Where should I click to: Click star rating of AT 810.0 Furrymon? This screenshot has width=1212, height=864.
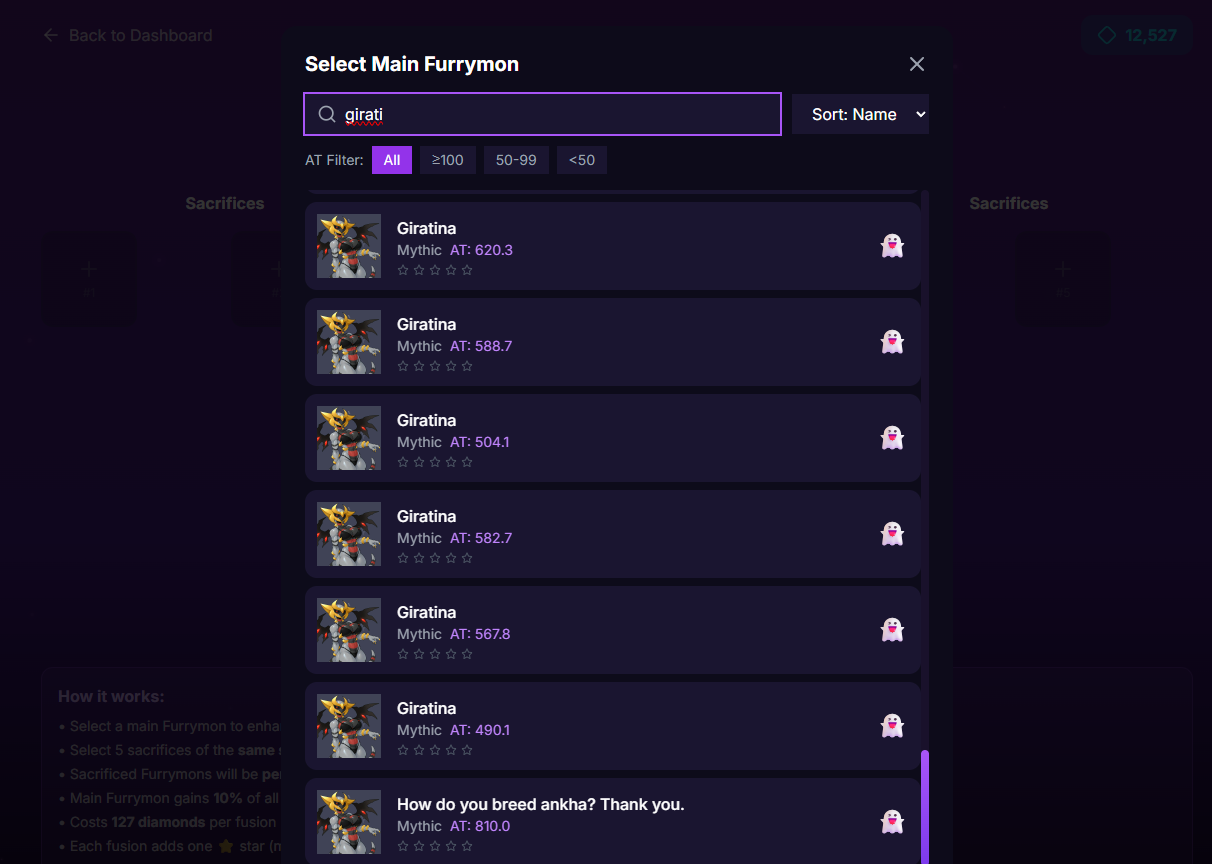click(x=435, y=846)
